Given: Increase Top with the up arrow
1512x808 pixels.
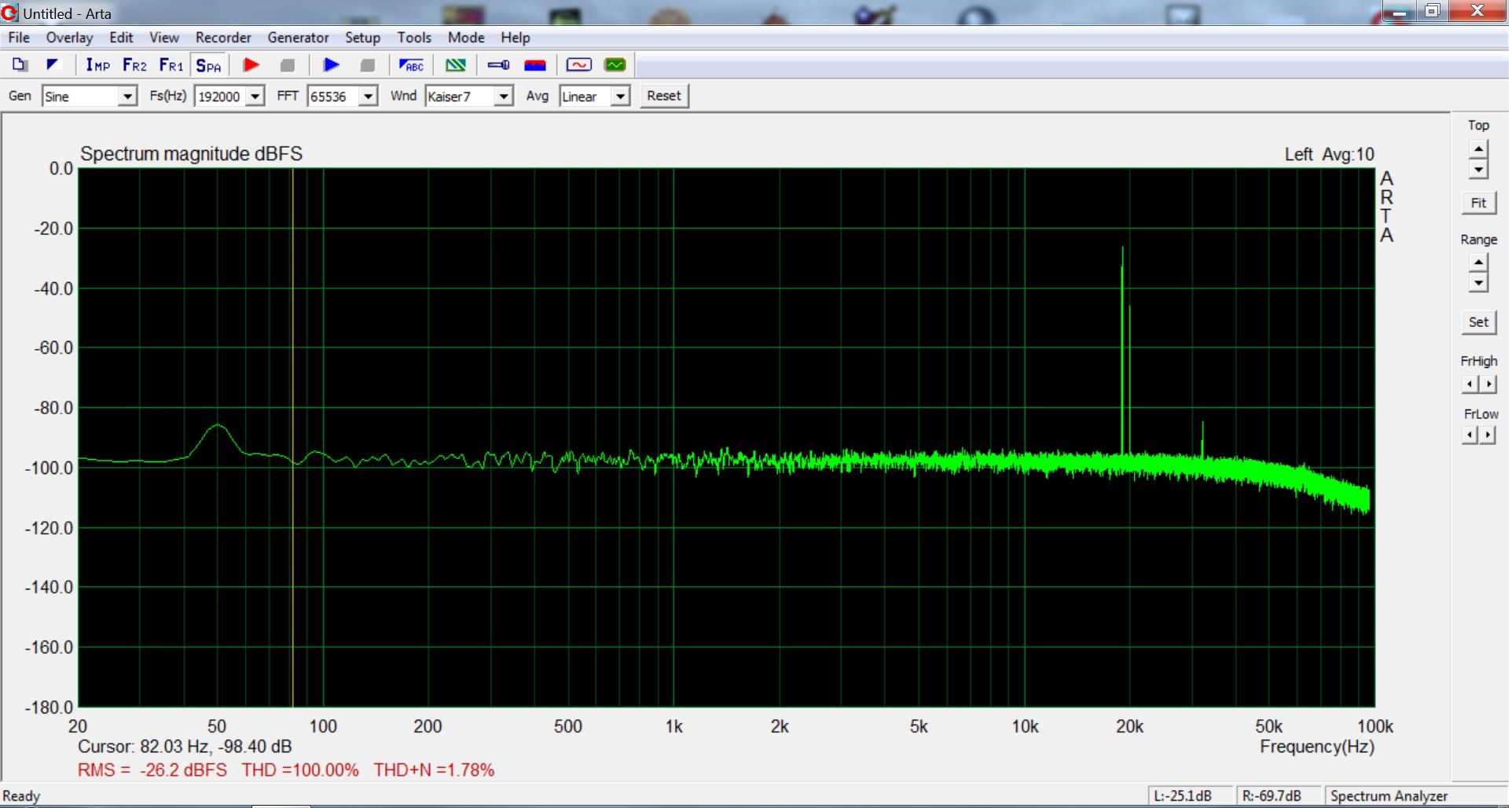Looking at the screenshot, I should 1478,149.
